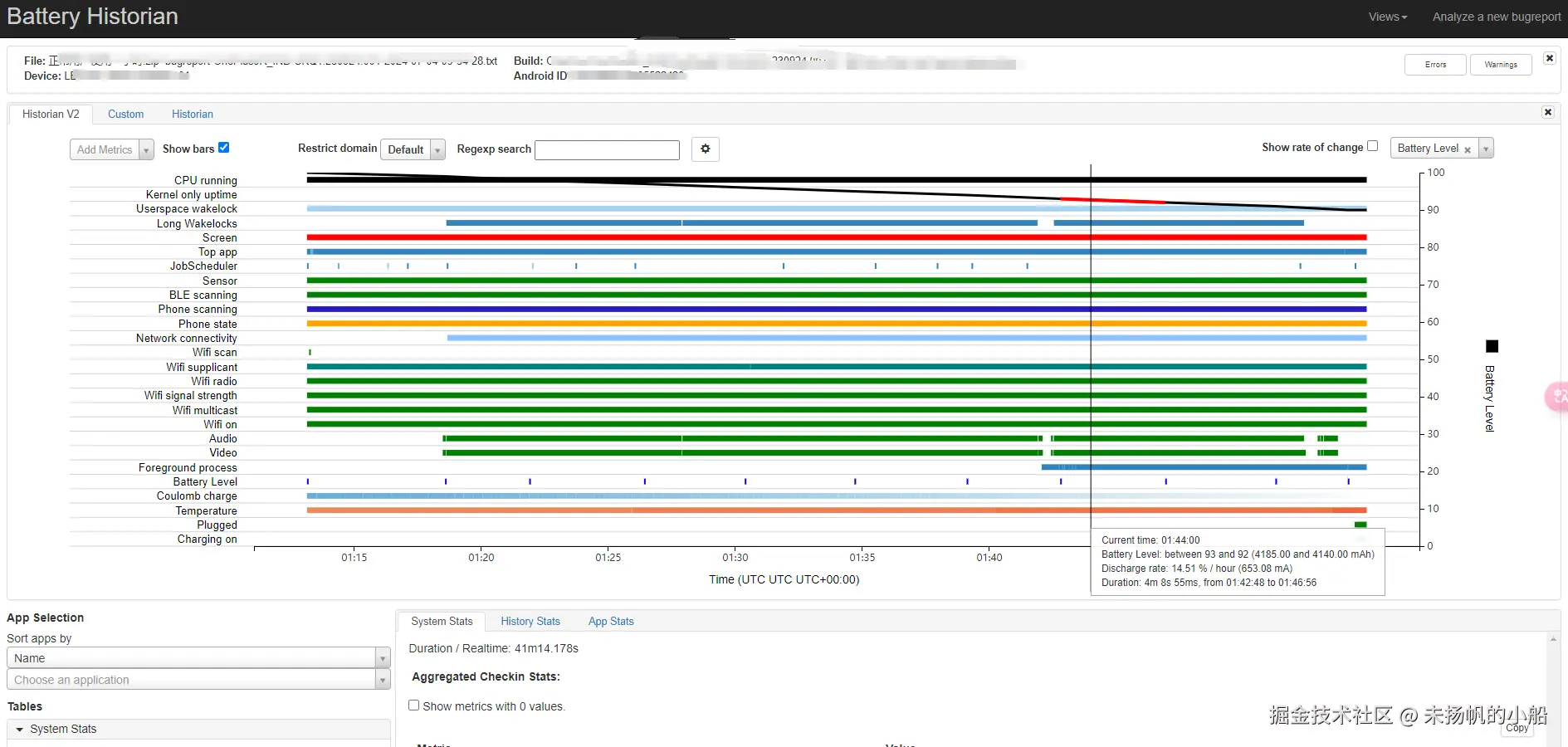Click the Top app label
1568x747 pixels.
coord(217,251)
